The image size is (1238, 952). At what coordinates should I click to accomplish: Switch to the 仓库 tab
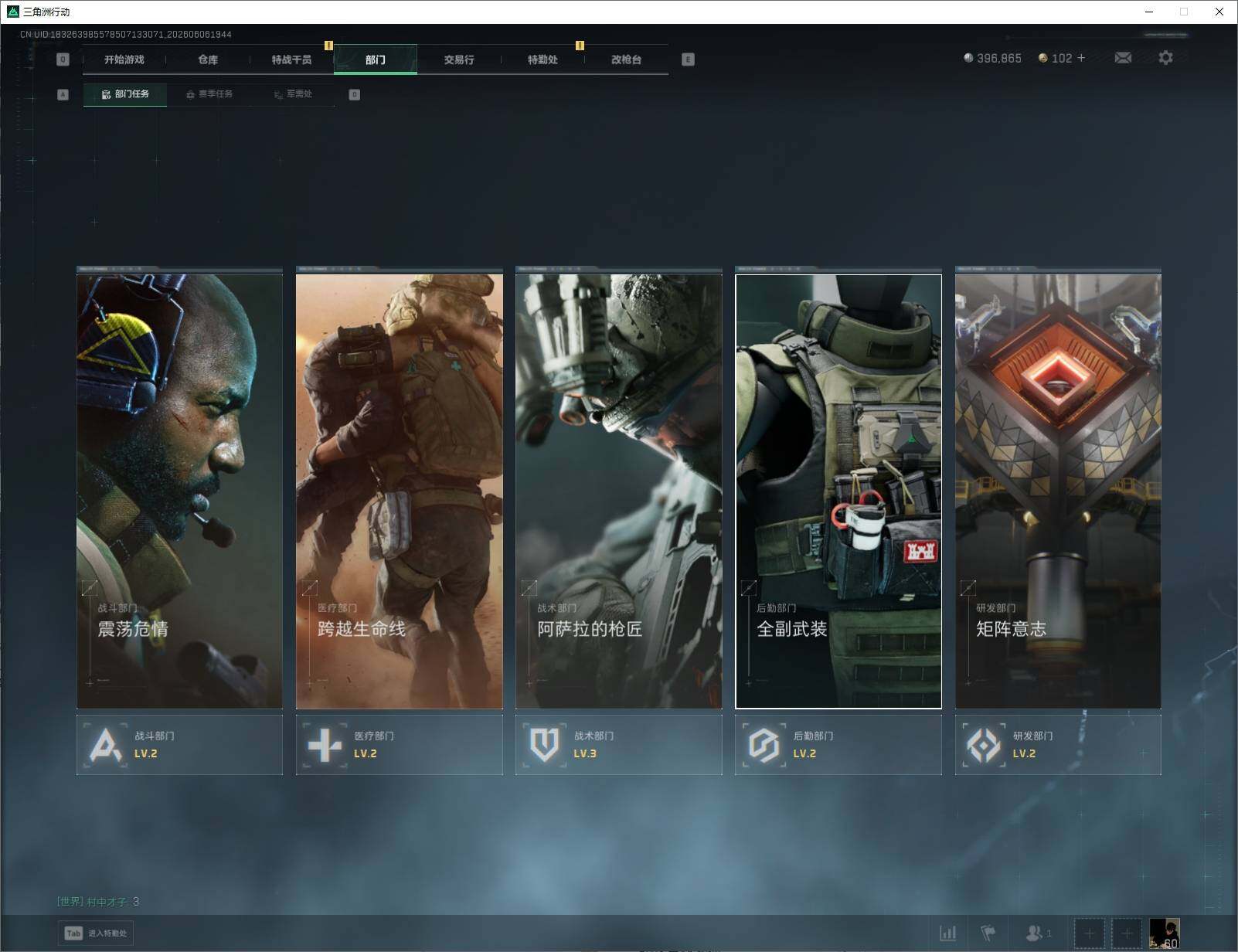click(x=208, y=59)
